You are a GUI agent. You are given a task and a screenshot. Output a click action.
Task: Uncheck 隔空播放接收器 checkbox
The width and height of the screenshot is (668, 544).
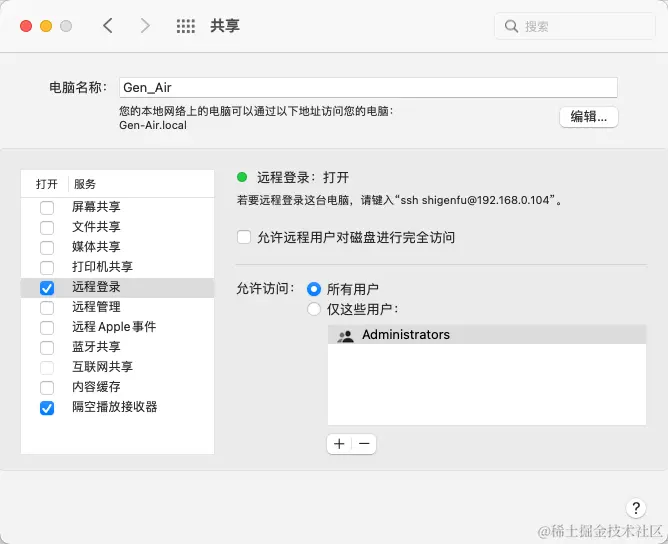pos(47,408)
